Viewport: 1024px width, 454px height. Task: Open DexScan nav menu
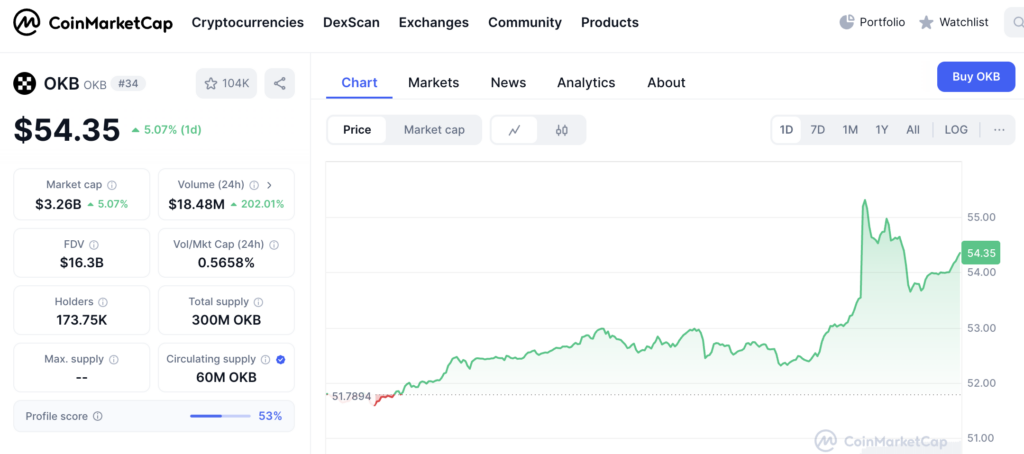pyautogui.click(x=351, y=22)
